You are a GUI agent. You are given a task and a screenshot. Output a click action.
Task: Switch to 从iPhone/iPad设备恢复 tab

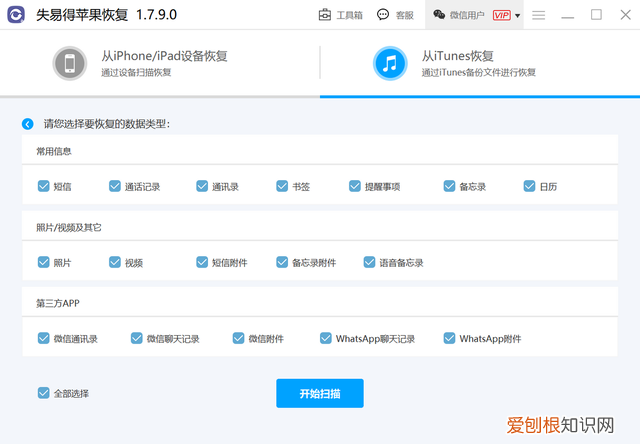click(x=160, y=63)
